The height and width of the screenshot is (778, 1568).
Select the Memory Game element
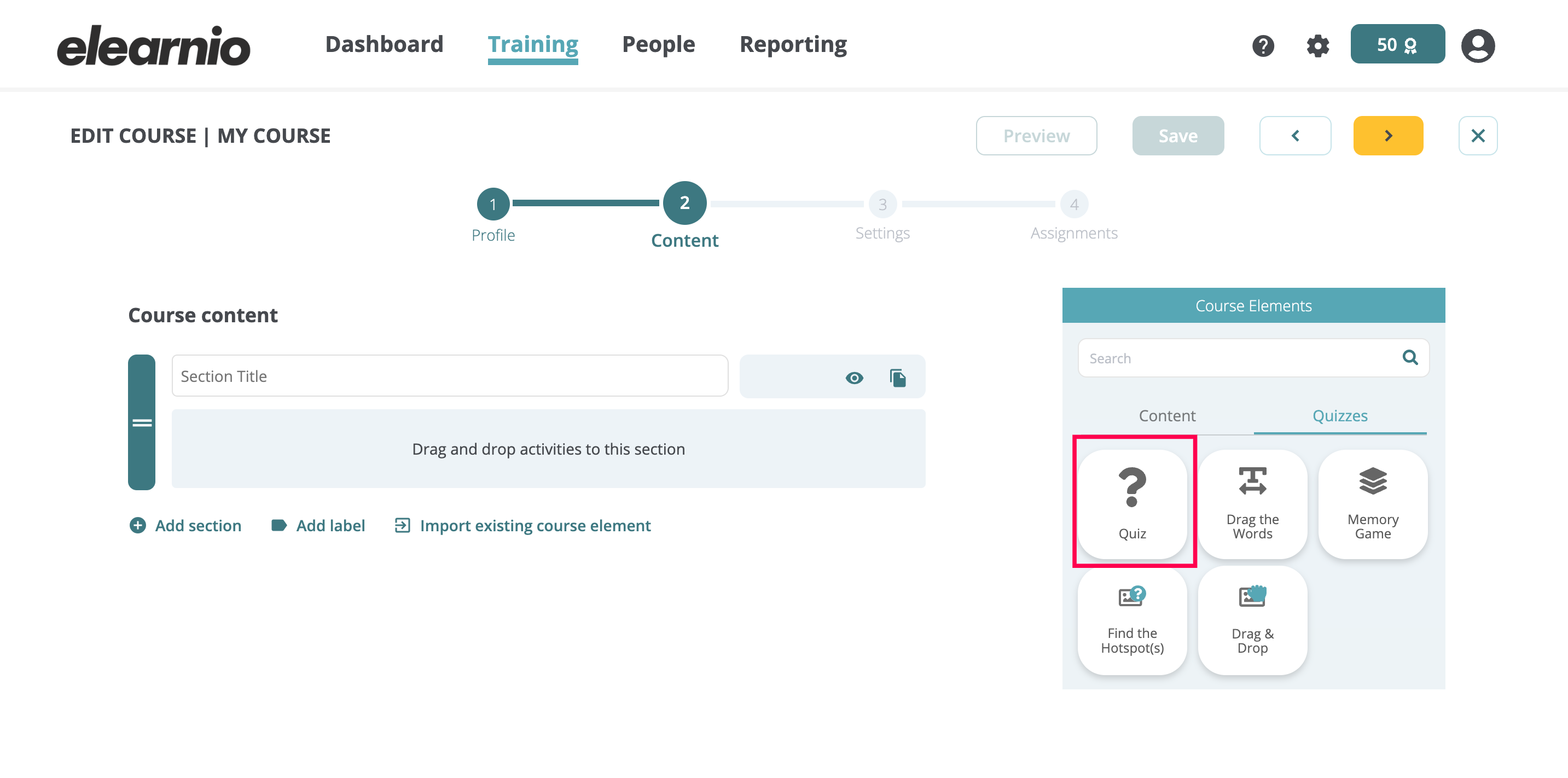click(1373, 504)
